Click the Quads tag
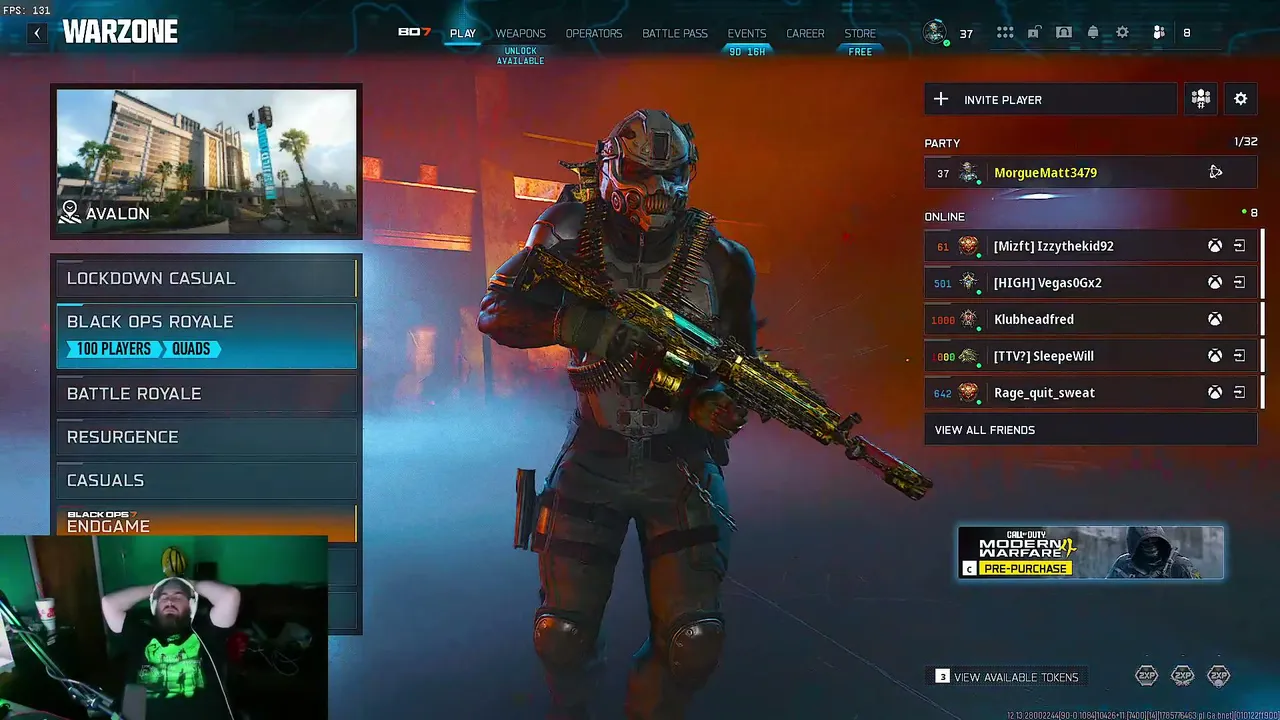The height and width of the screenshot is (720, 1280). 191,349
